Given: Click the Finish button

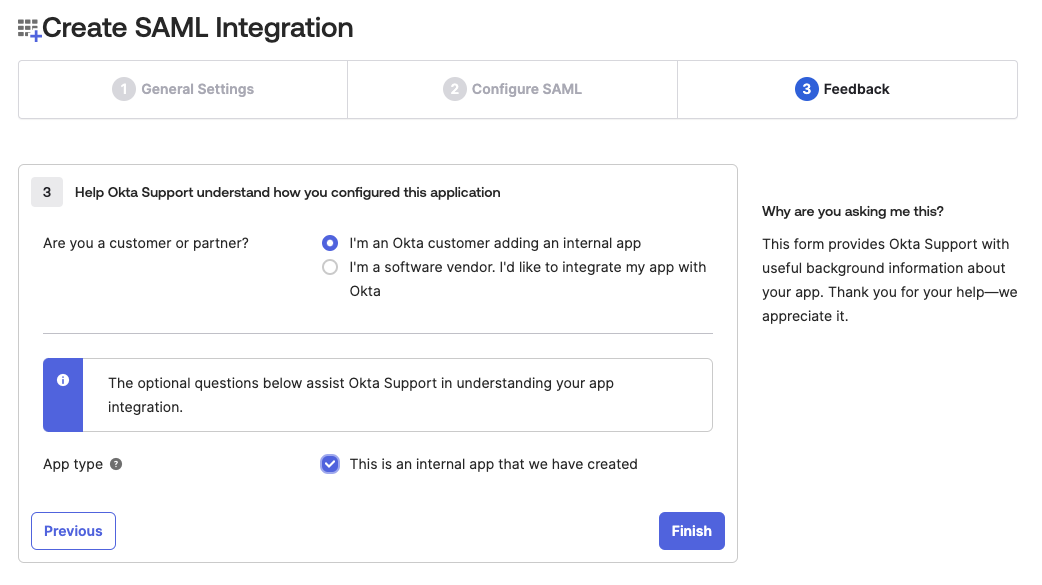Looking at the screenshot, I should point(692,531).
